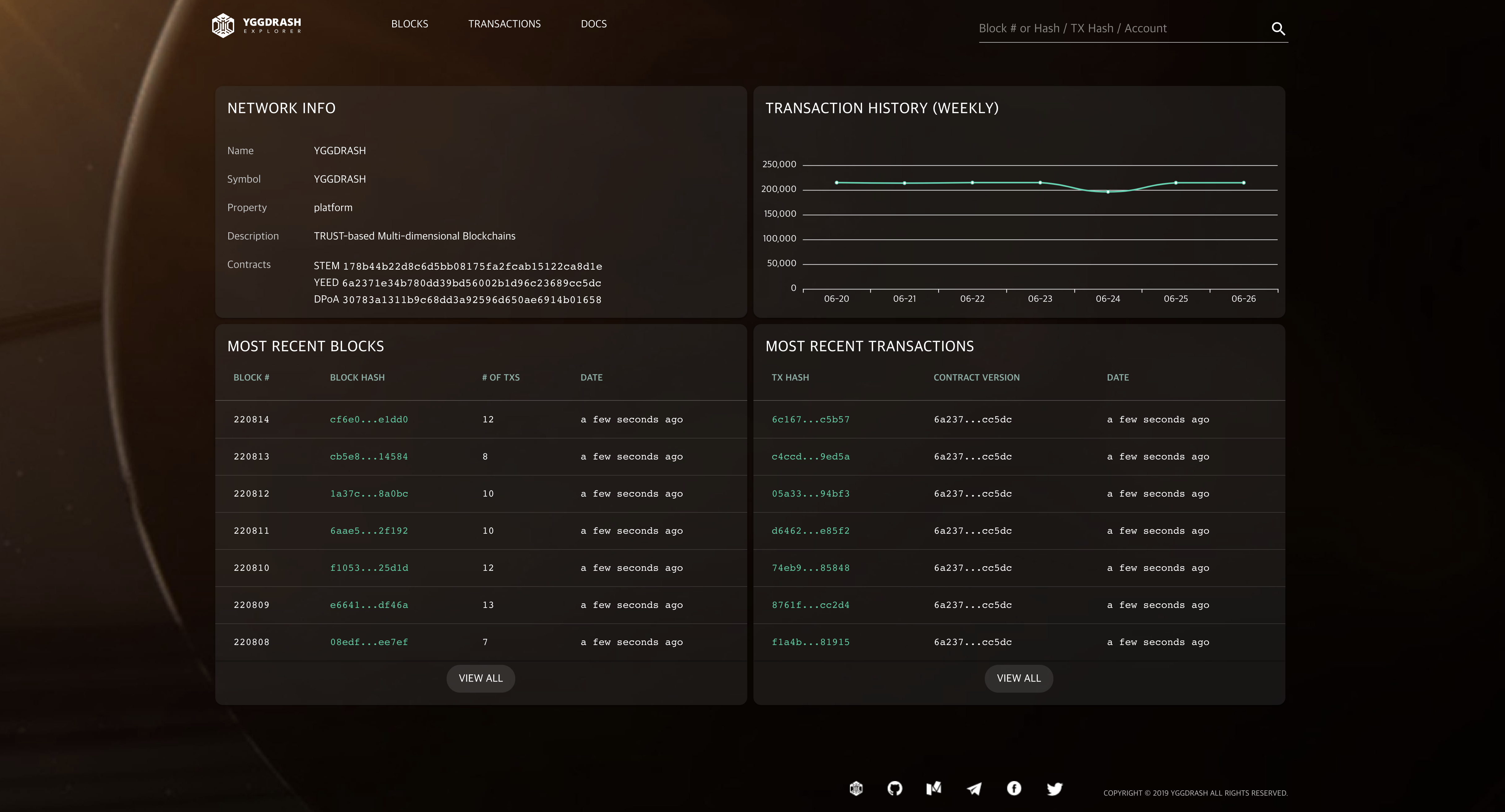Screen dimensions: 1505x812
Task: Open the Medium footer icon
Action: pos(934,788)
